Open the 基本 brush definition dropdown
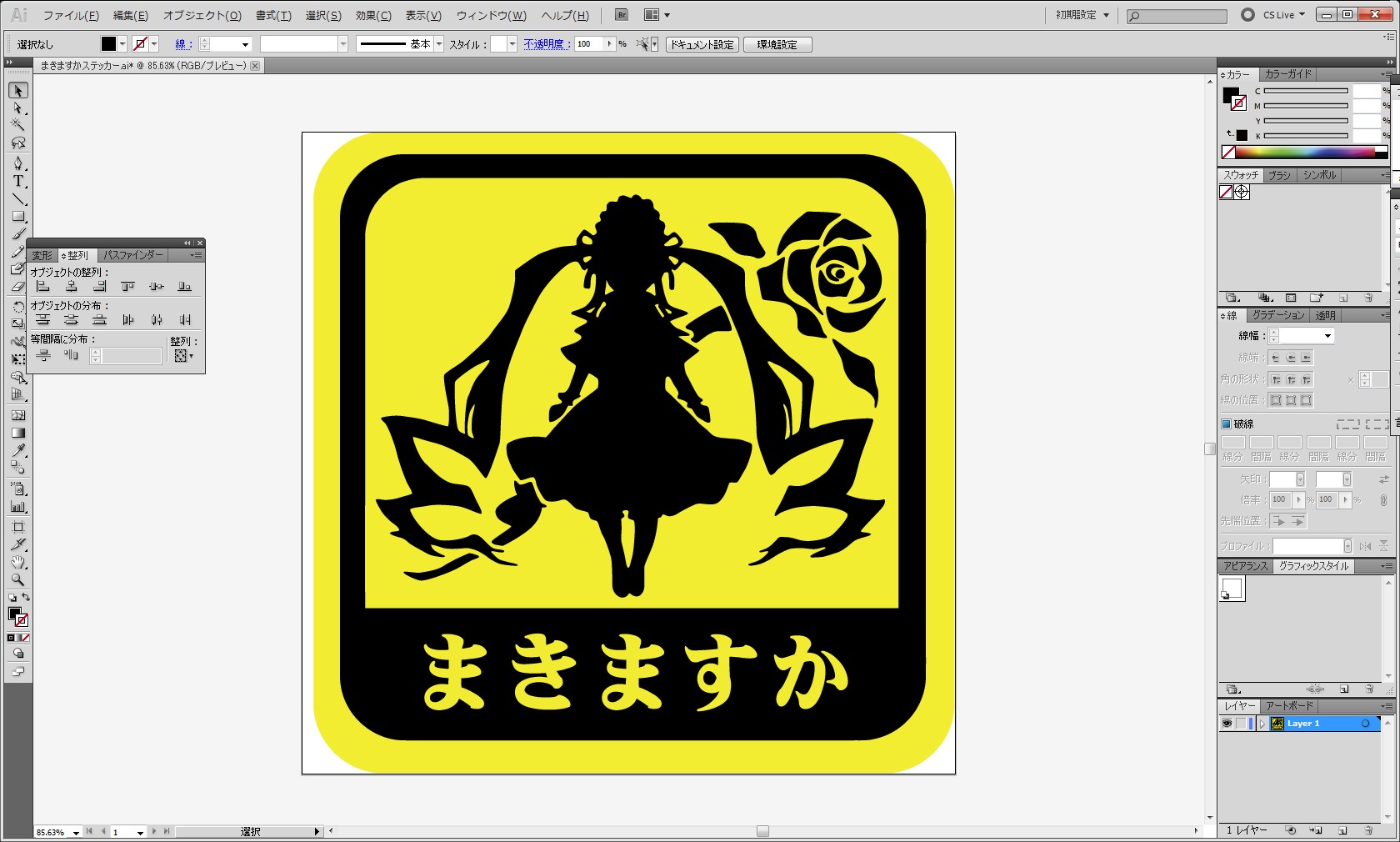1400x842 pixels. pos(439,44)
